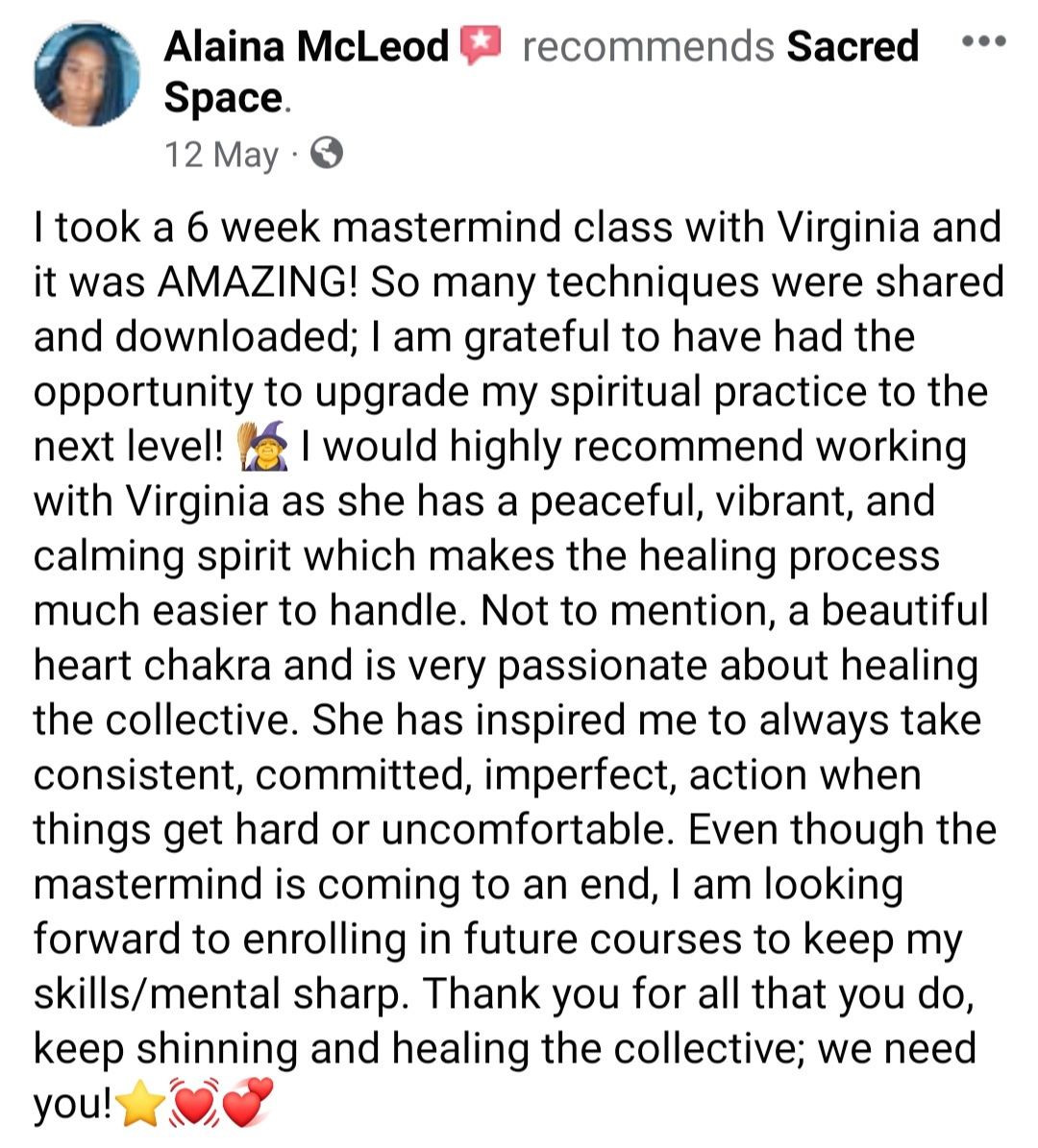Click the gold star emoji
This screenshot has height=1148, width=1038.
click(141, 1107)
